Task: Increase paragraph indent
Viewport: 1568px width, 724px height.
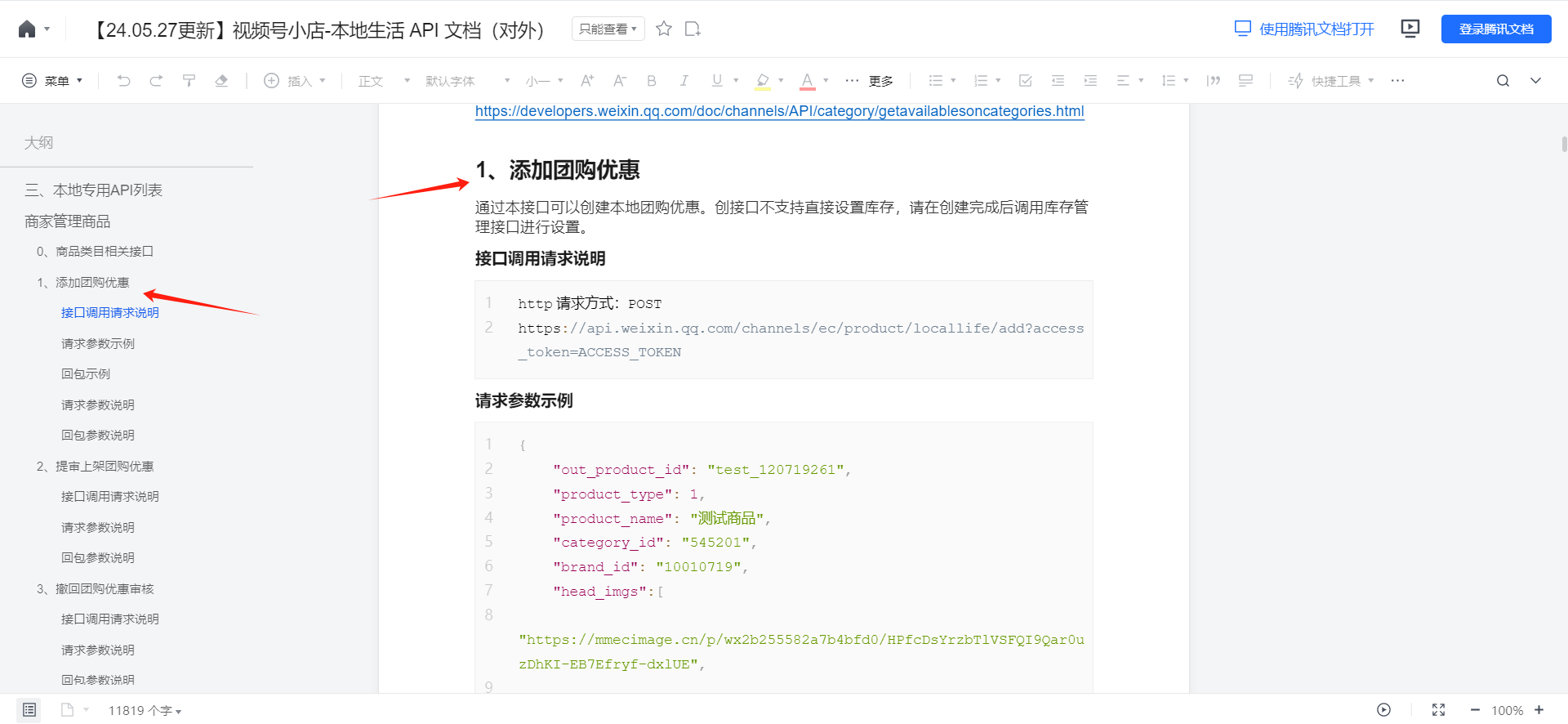Action: point(1090,81)
